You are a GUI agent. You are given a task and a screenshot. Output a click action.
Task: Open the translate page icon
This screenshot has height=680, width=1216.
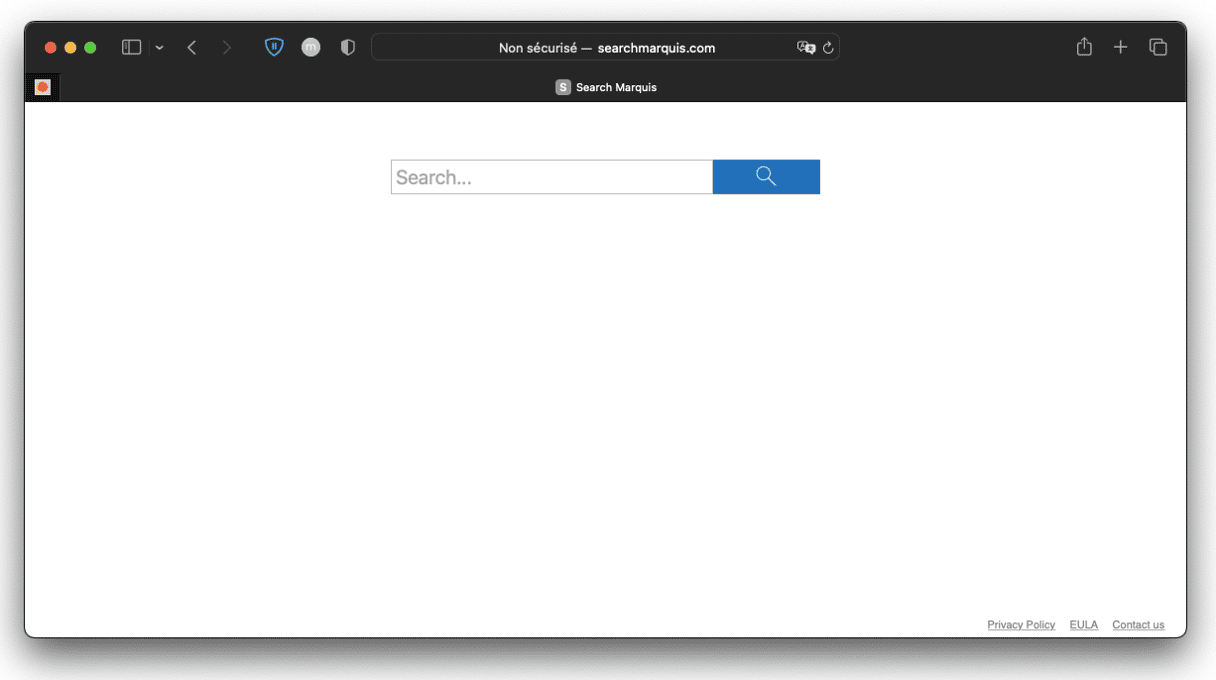pyautogui.click(x=806, y=47)
